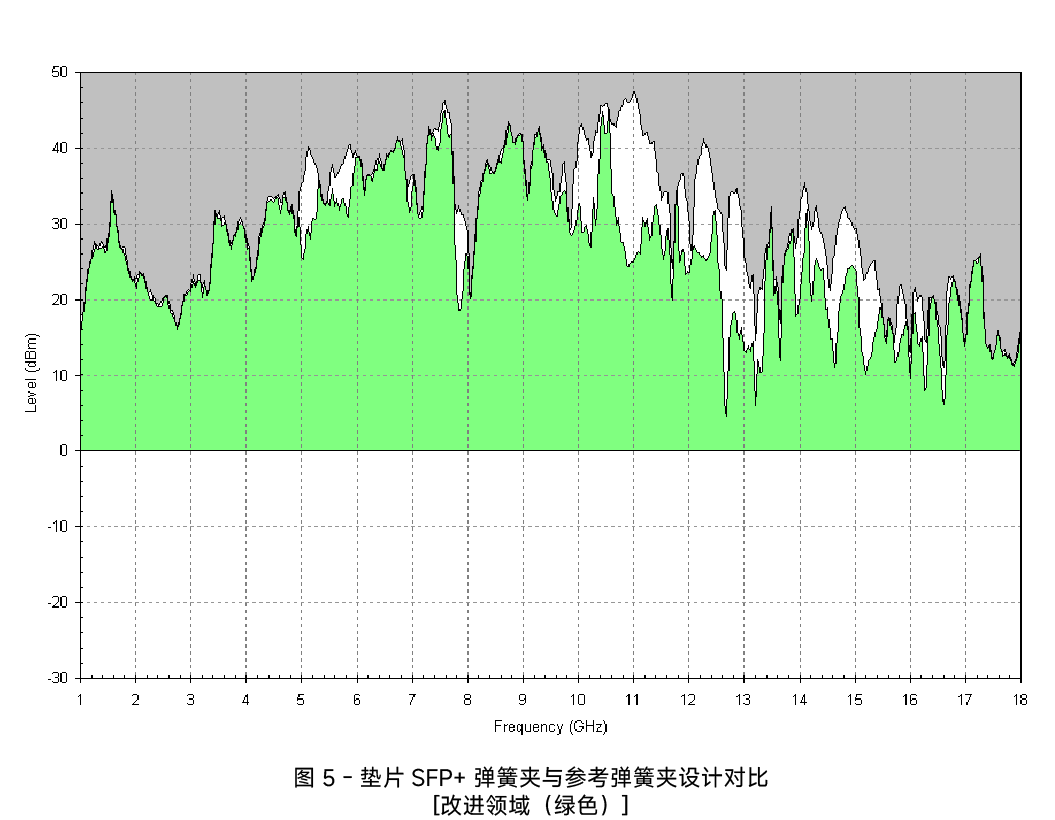Click the 'Level (dBm)' axis label
Viewport: 1055px width, 820px height.
pos(32,373)
